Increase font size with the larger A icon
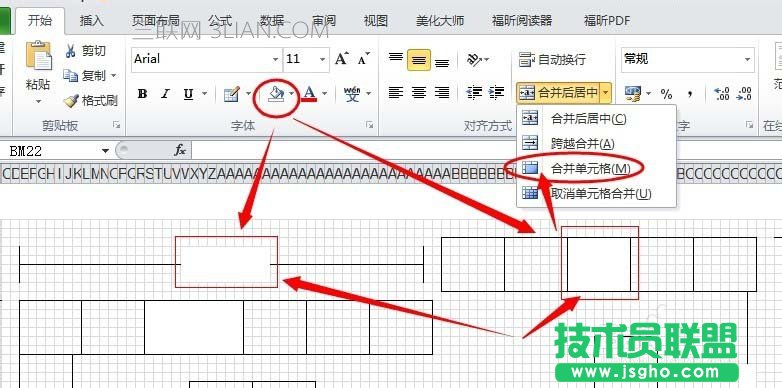Image resolution: width=782 pixels, height=388 pixels. [341, 59]
